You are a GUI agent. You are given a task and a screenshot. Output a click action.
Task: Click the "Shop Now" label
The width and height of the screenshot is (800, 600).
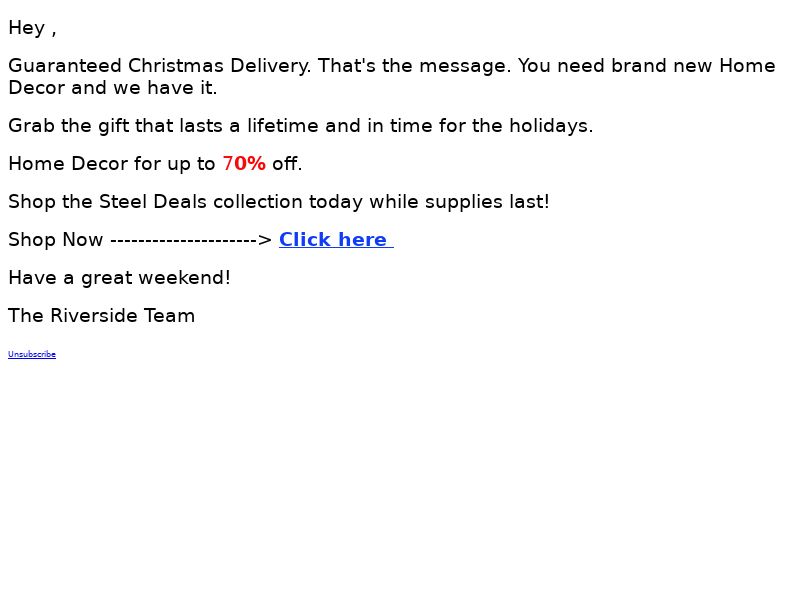pos(56,240)
